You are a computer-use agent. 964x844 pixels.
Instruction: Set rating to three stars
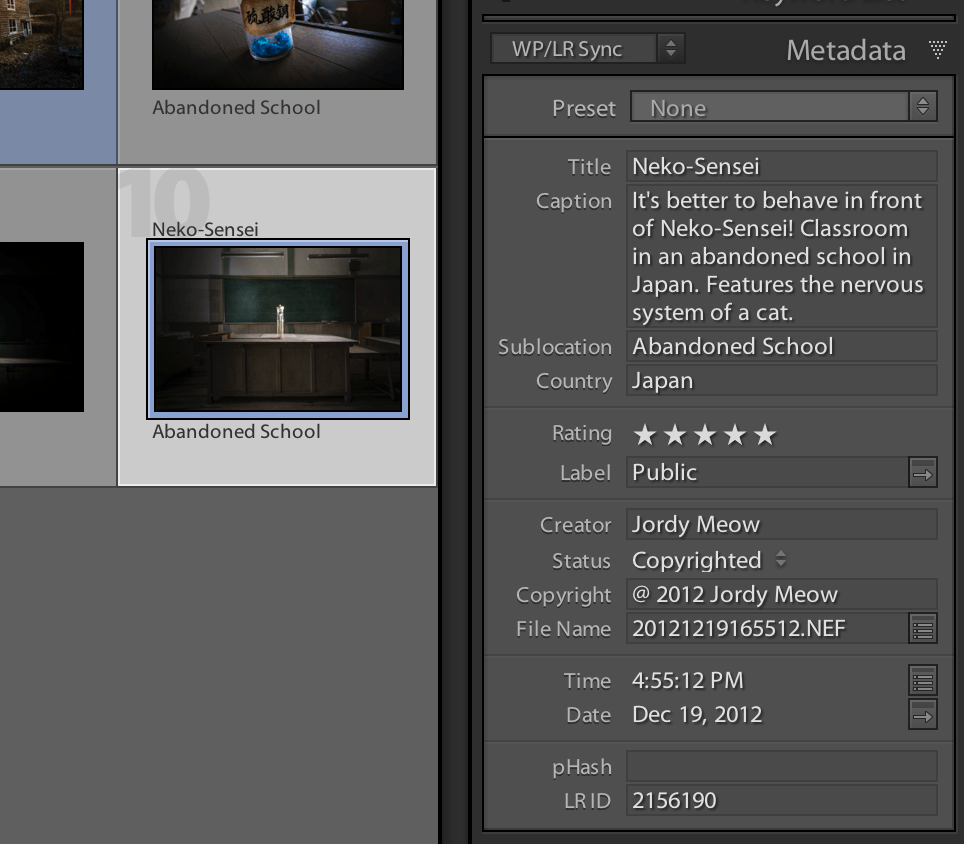pyautogui.click(x=705, y=435)
